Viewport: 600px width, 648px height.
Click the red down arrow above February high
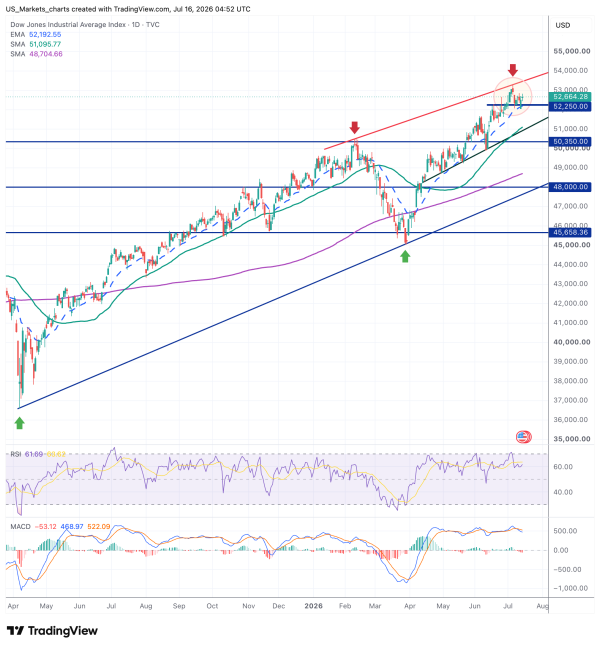point(355,127)
